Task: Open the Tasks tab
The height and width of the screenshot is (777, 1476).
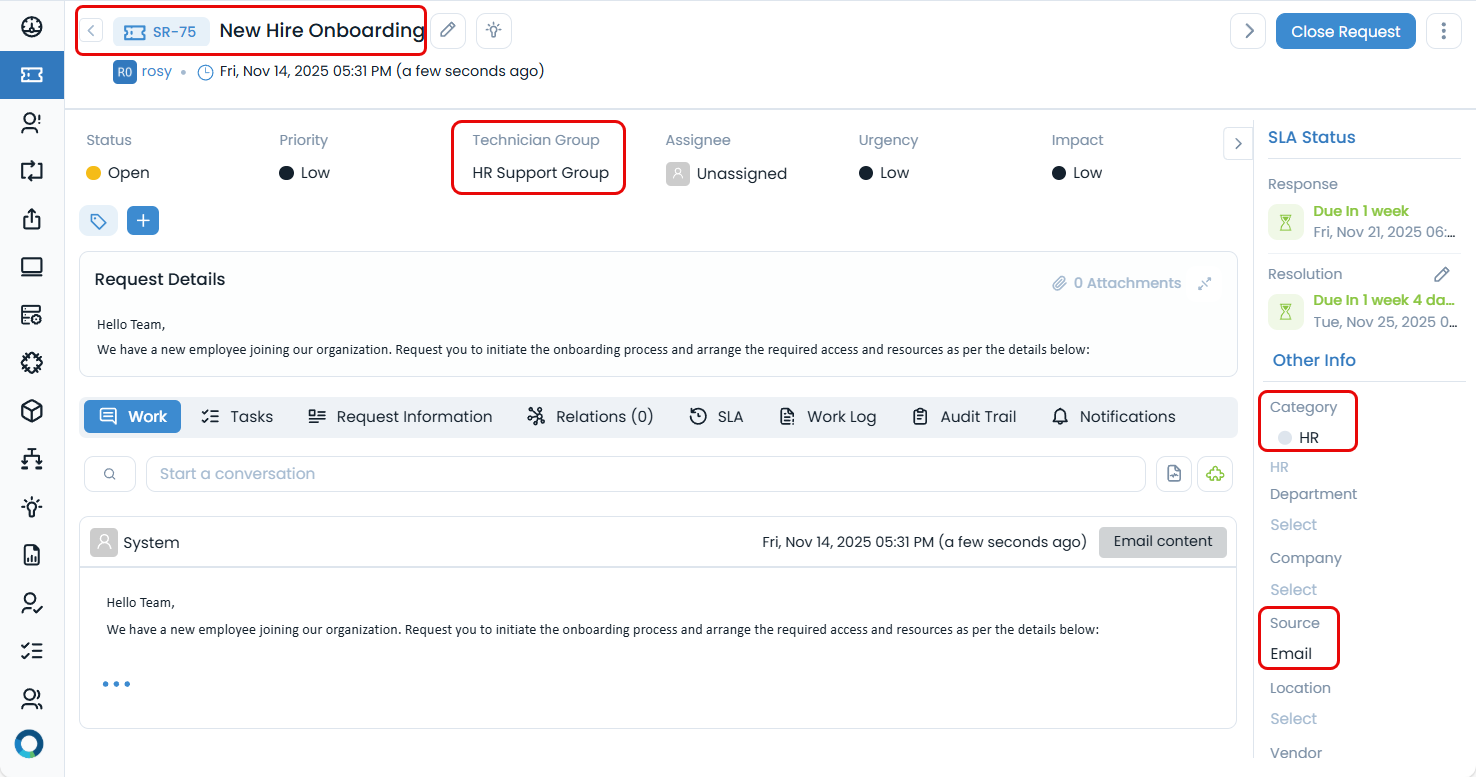Action: (x=237, y=417)
